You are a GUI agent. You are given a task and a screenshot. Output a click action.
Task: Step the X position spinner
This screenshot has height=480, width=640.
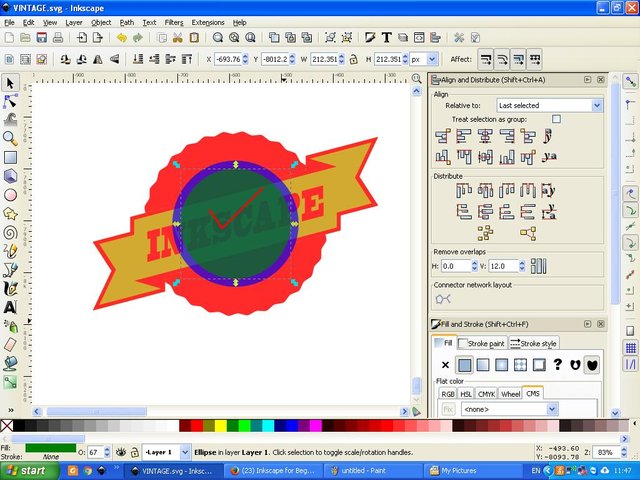(245, 60)
